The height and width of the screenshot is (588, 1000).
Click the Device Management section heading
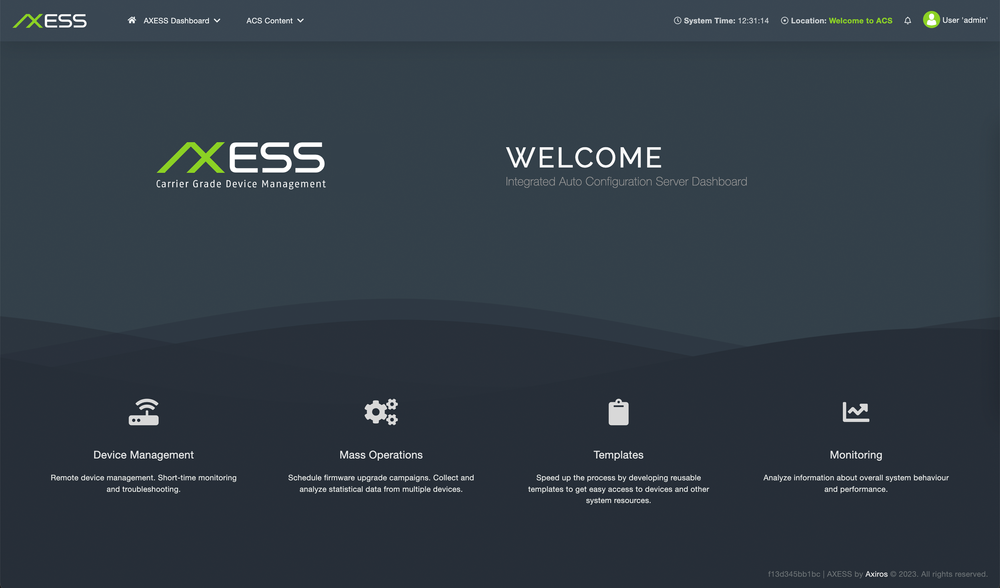tap(144, 455)
